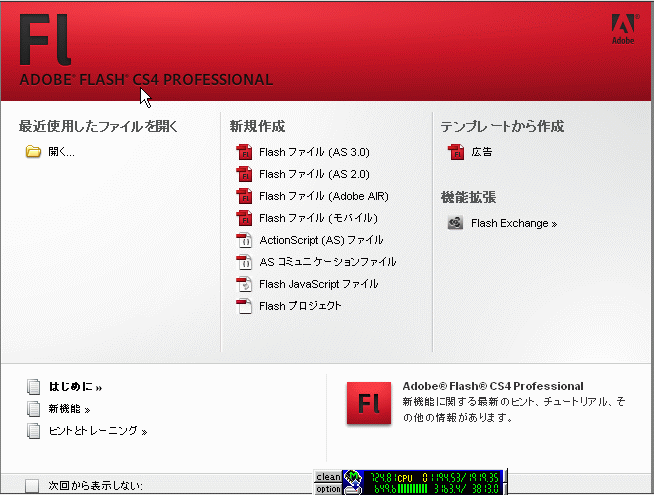Choose Flash ファイル (モバイル) text link
Screen dimensions: 654x495
pos(318,219)
